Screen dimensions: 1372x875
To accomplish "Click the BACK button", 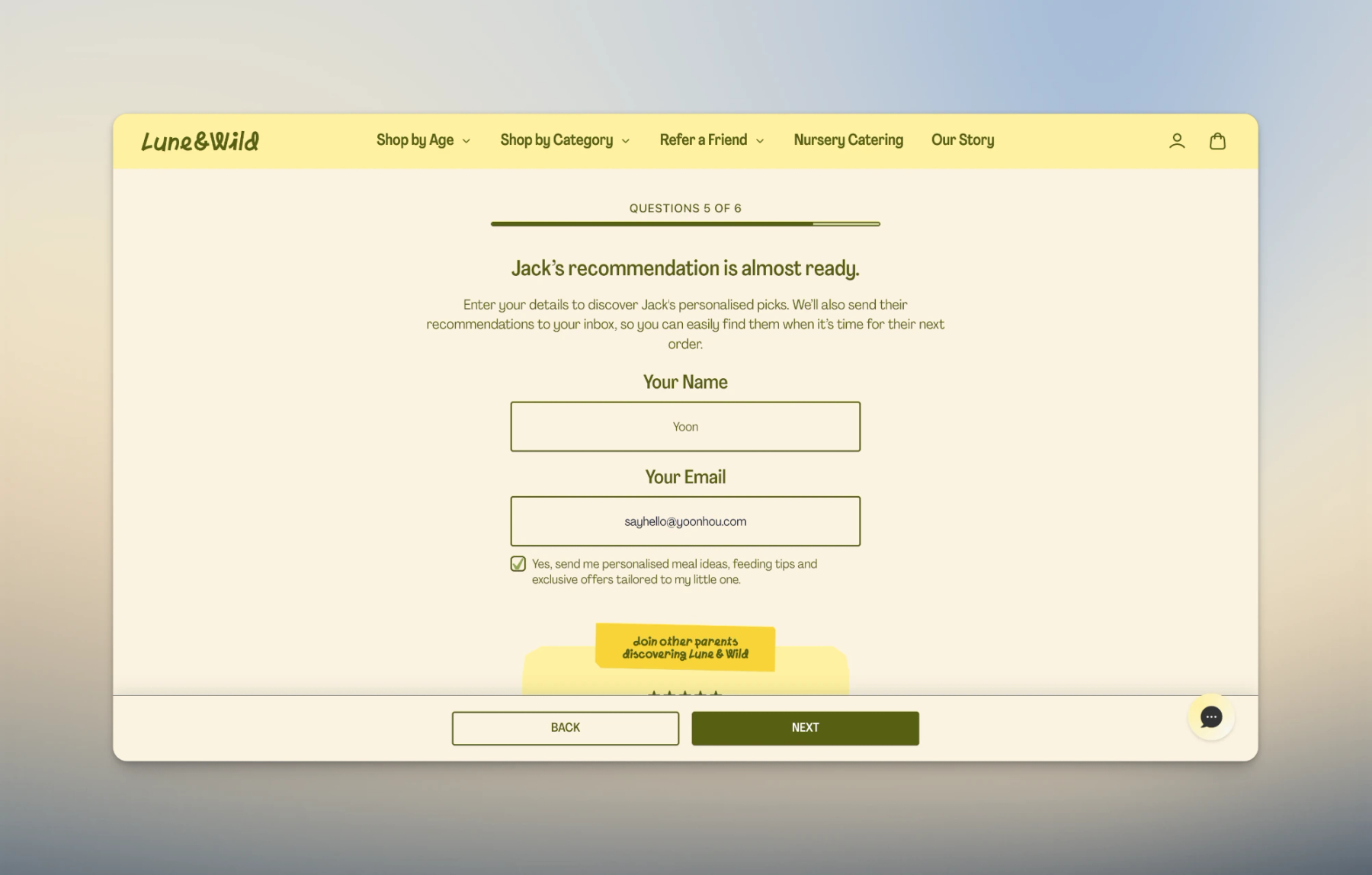I will tap(565, 728).
